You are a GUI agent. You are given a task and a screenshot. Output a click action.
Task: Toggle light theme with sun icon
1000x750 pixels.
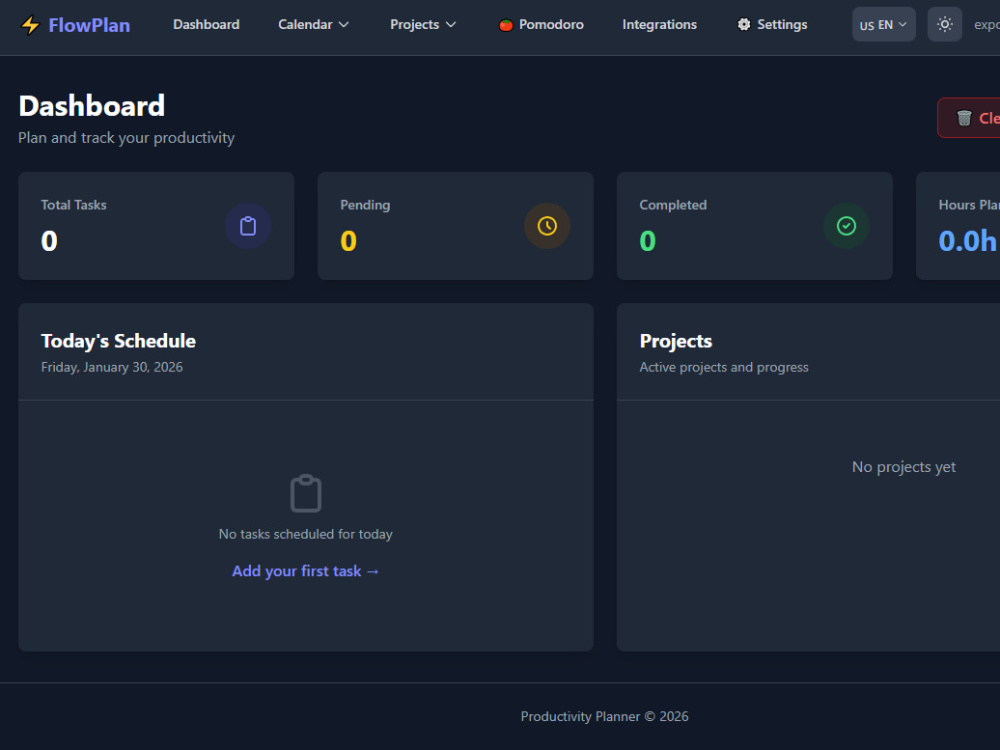[x=945, y=24]
